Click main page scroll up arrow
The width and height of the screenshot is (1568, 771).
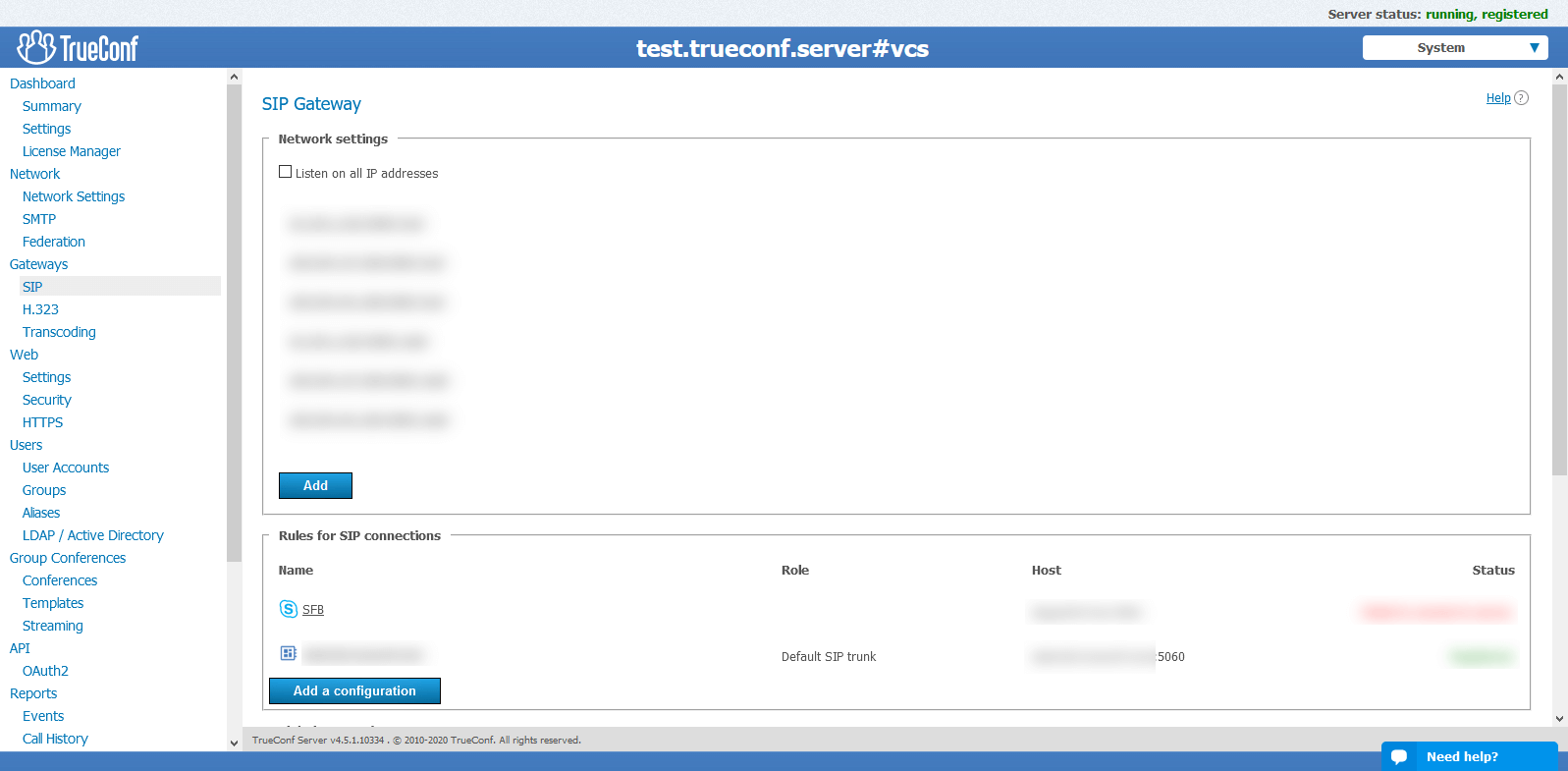click(1559, 77)
